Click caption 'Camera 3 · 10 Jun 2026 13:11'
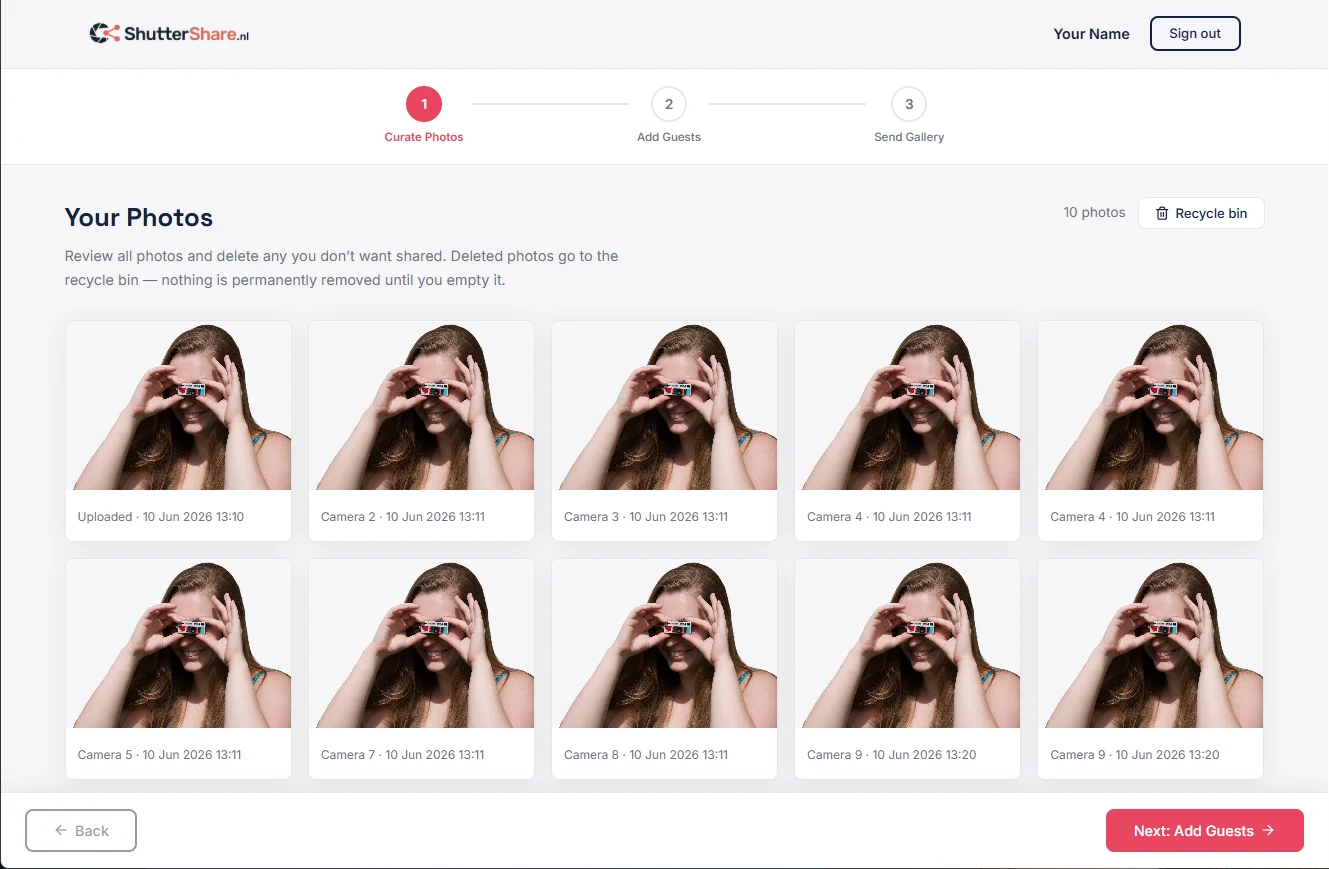The height and width of the screenshot is (869, 1329). (646, 517)
